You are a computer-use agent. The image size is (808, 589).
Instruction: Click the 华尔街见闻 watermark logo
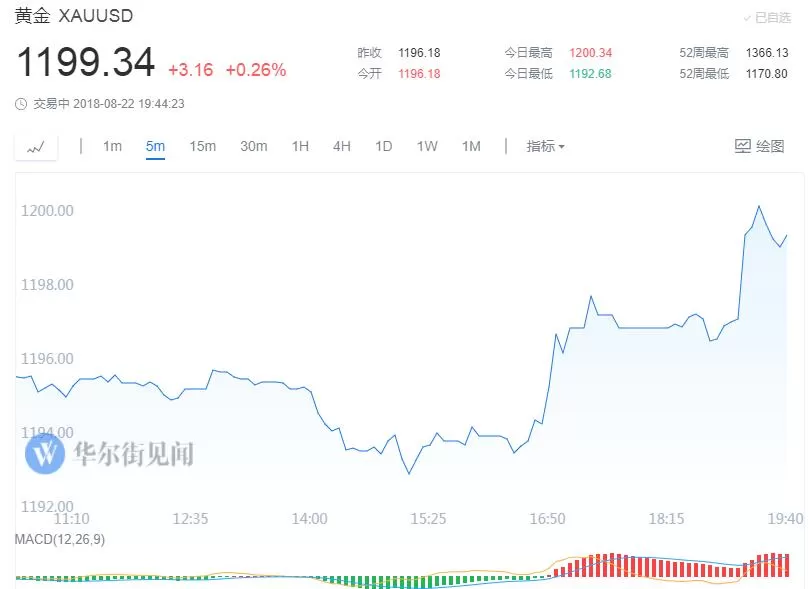45,453
